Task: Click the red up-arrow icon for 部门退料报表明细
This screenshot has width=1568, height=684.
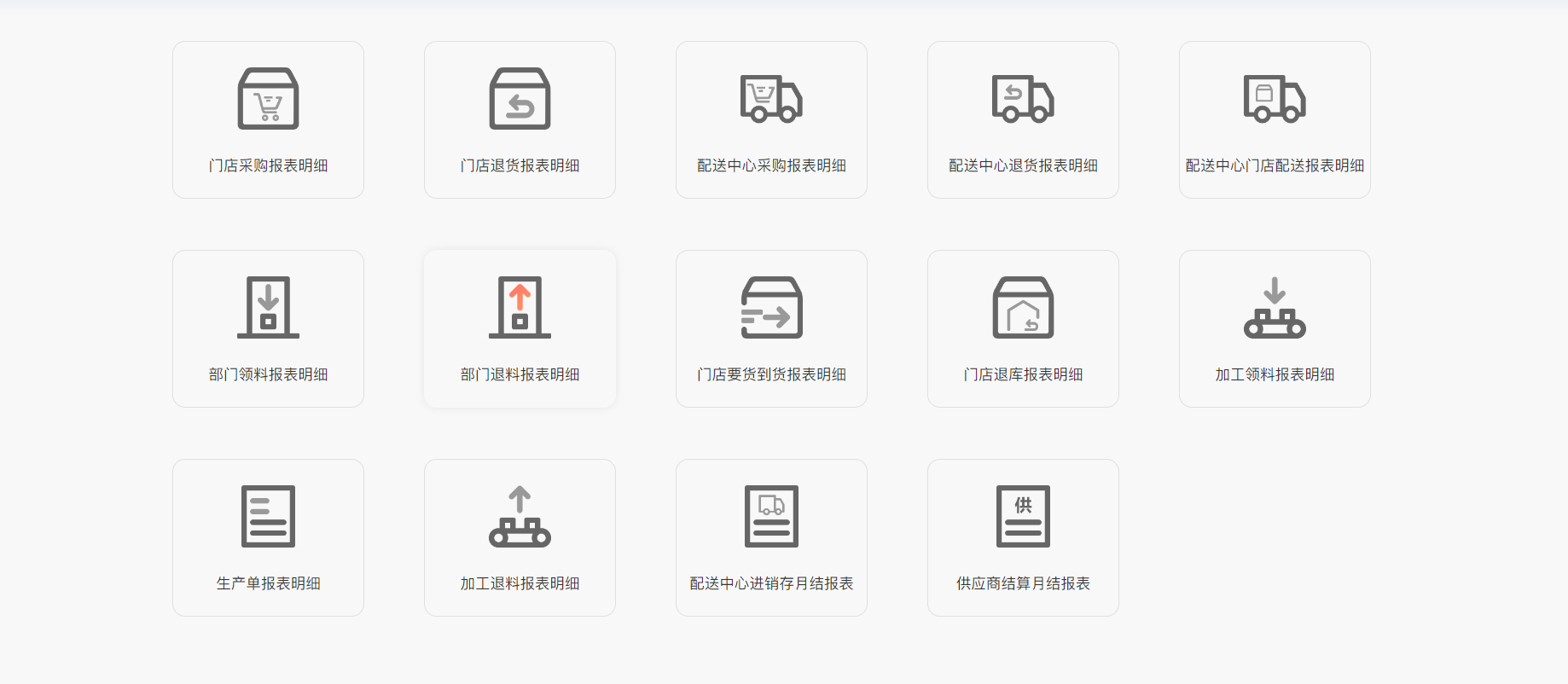Action: coord(520,307)
